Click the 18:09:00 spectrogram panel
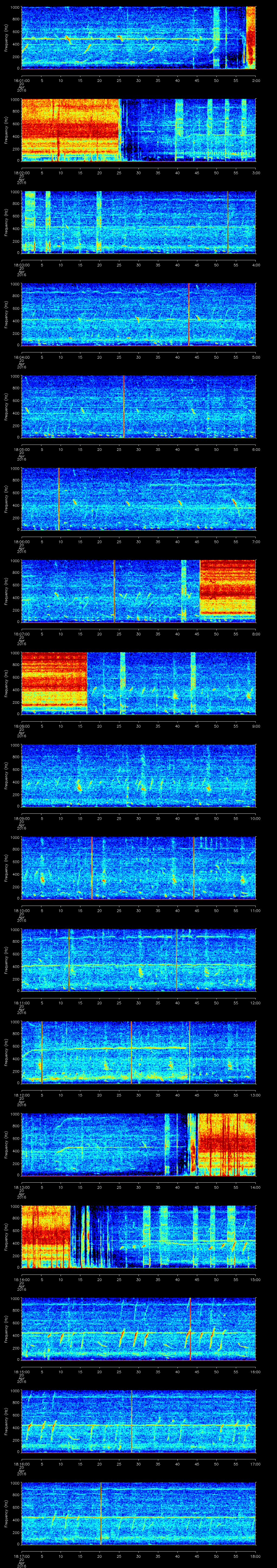Image resolution: width=277 pixels, height=1568 pixels. coord(139,775)
